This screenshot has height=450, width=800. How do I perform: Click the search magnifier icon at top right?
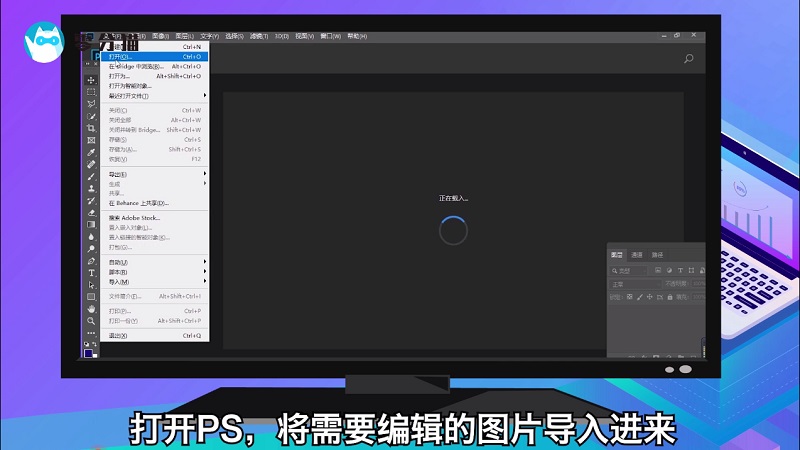(x=688, y=59)
